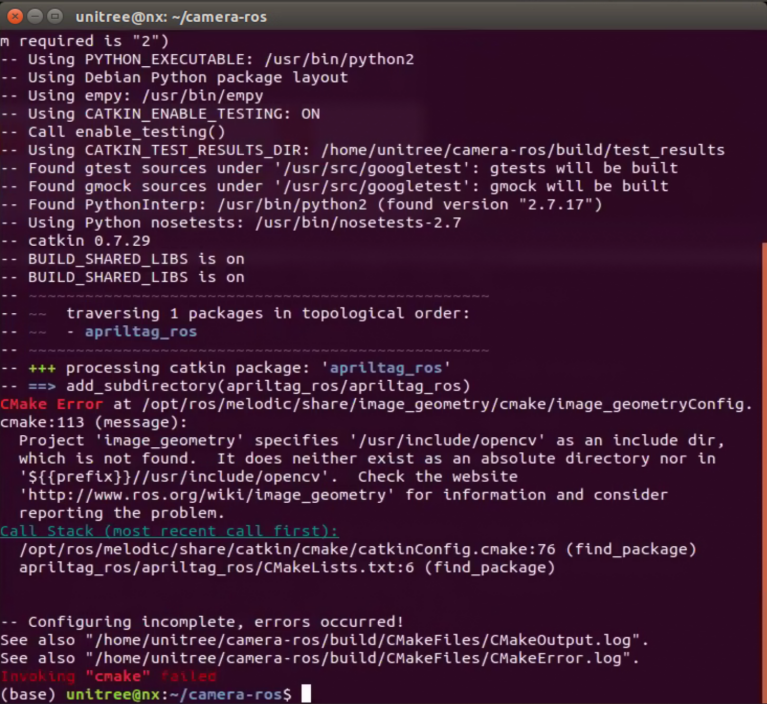The height and width of the screenshot is (704, 767).
Task: Click the window title 'unitree@nx: ~/camera-ros'
Action: click(171, 17)
